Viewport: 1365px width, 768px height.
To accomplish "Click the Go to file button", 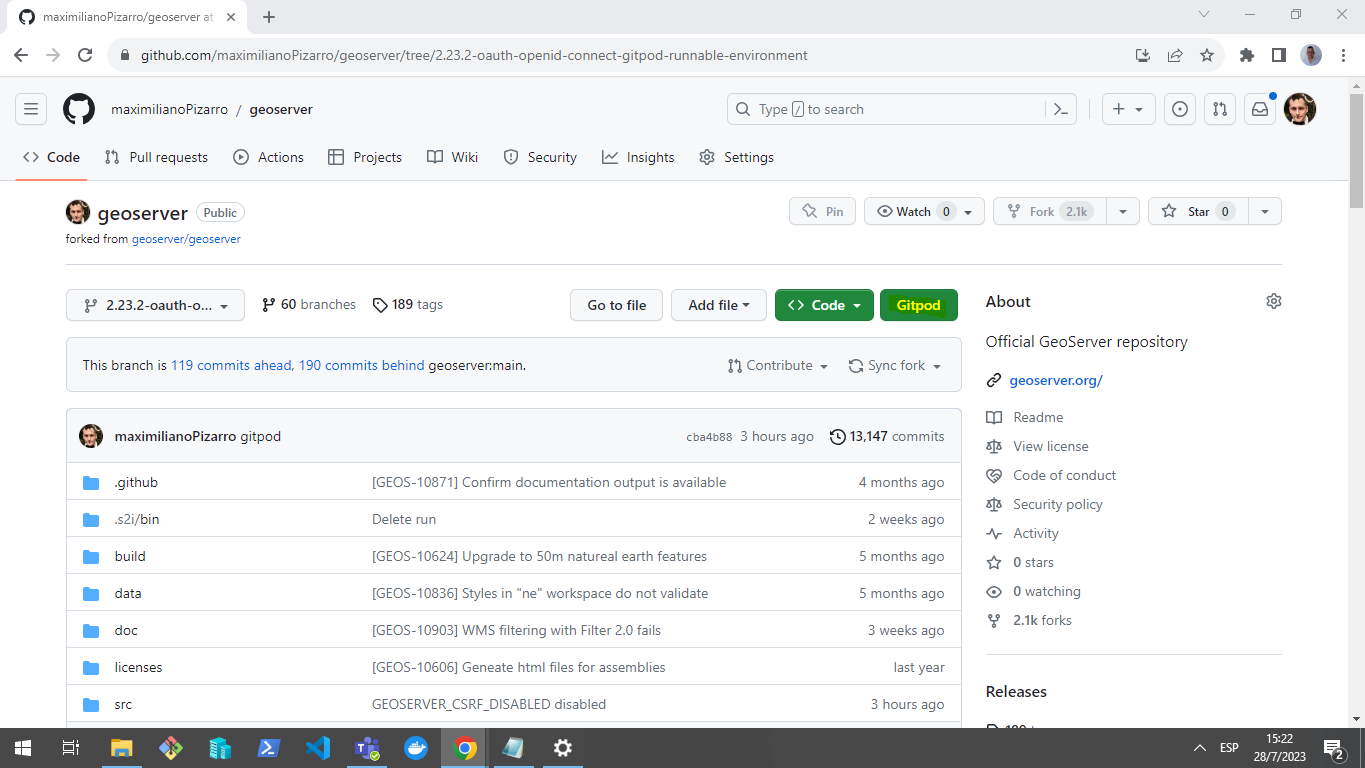I will pyautogui.click(x=616, y=305).
